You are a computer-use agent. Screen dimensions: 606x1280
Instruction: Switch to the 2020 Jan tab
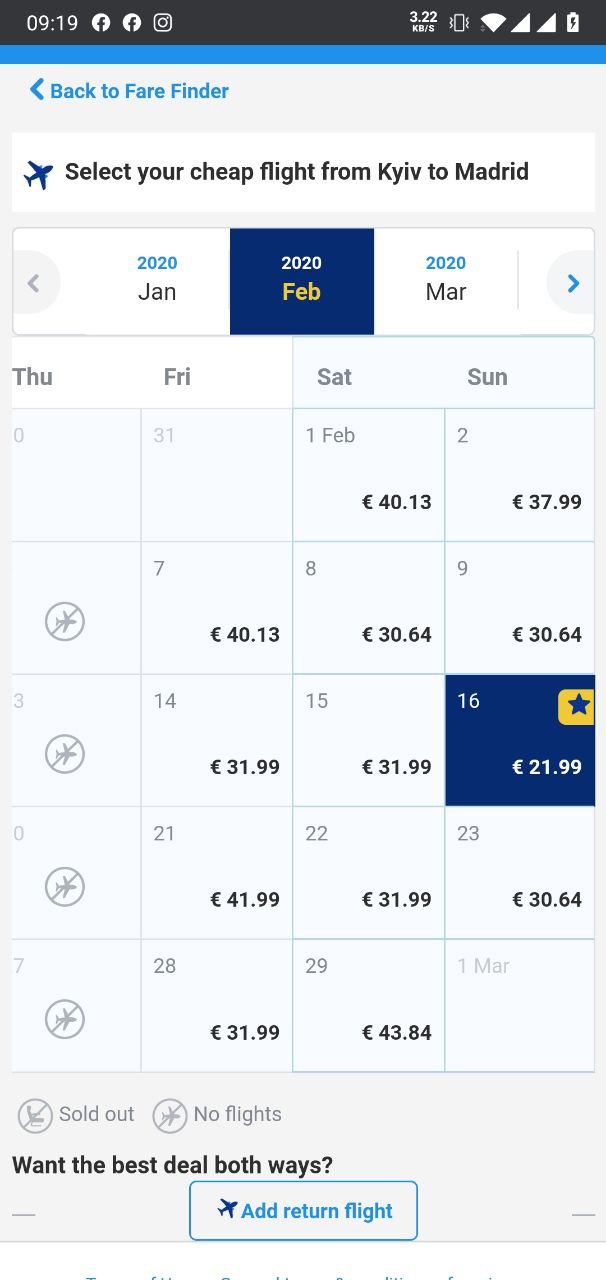[x=157, y=278]
